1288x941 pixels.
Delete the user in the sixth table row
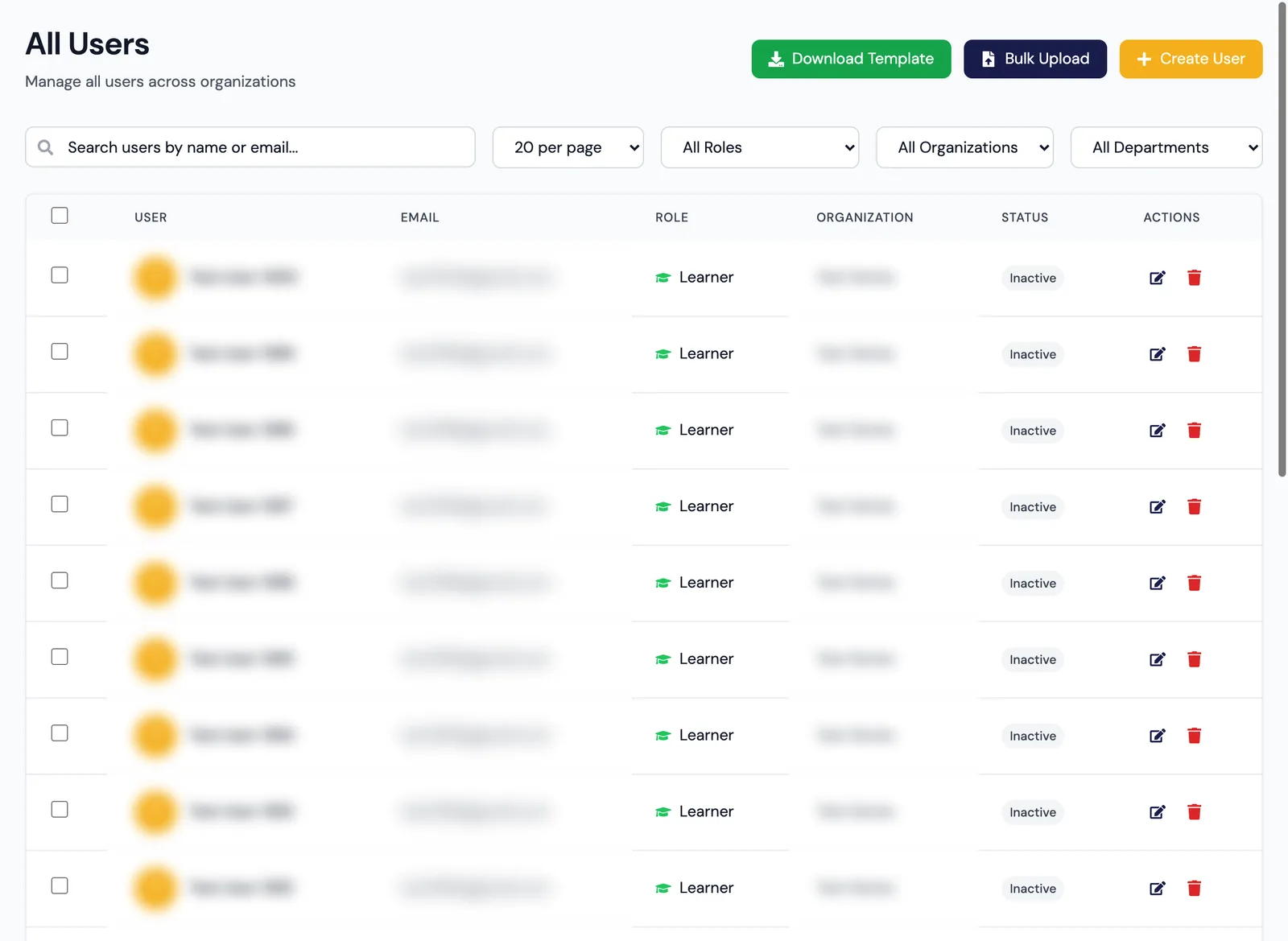[x=1194, y=659]
